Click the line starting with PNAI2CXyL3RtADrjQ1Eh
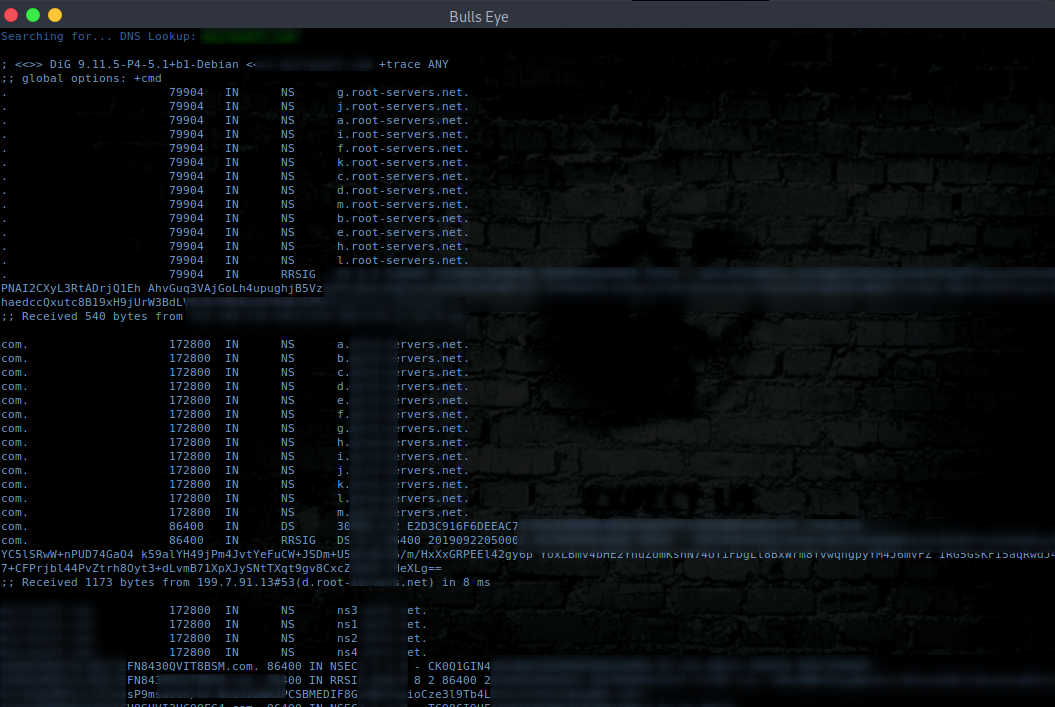The height and width of the screenshot is (707, 1055). point(161,289)
